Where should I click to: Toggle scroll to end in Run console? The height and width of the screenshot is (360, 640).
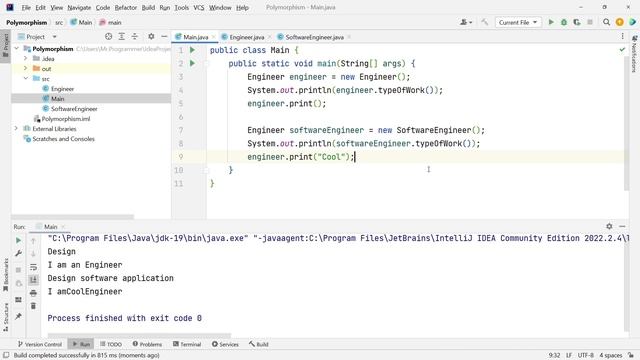[33, 280]
